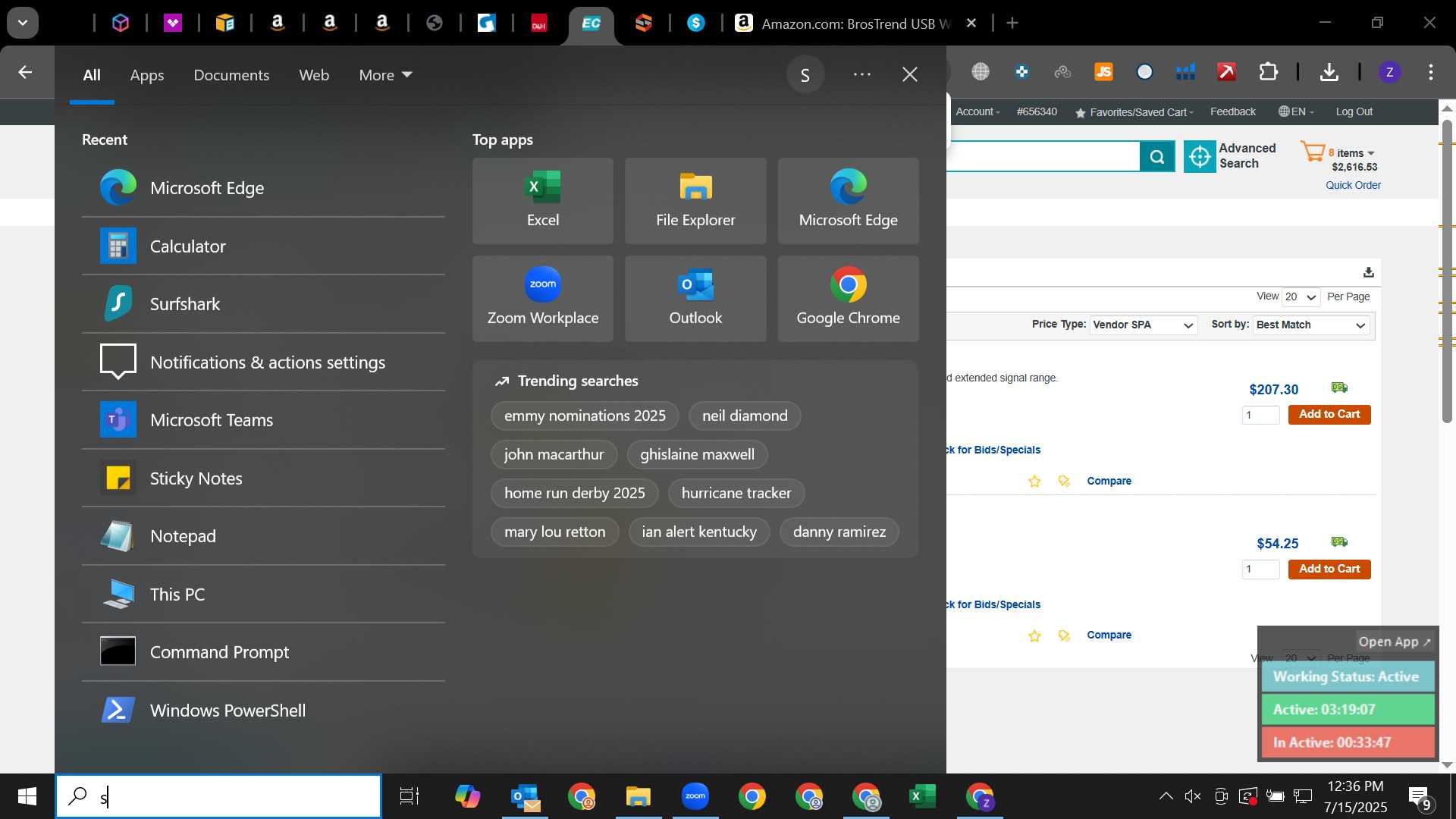
Task: Open Account menu on website
Action: tap(977, 111)
